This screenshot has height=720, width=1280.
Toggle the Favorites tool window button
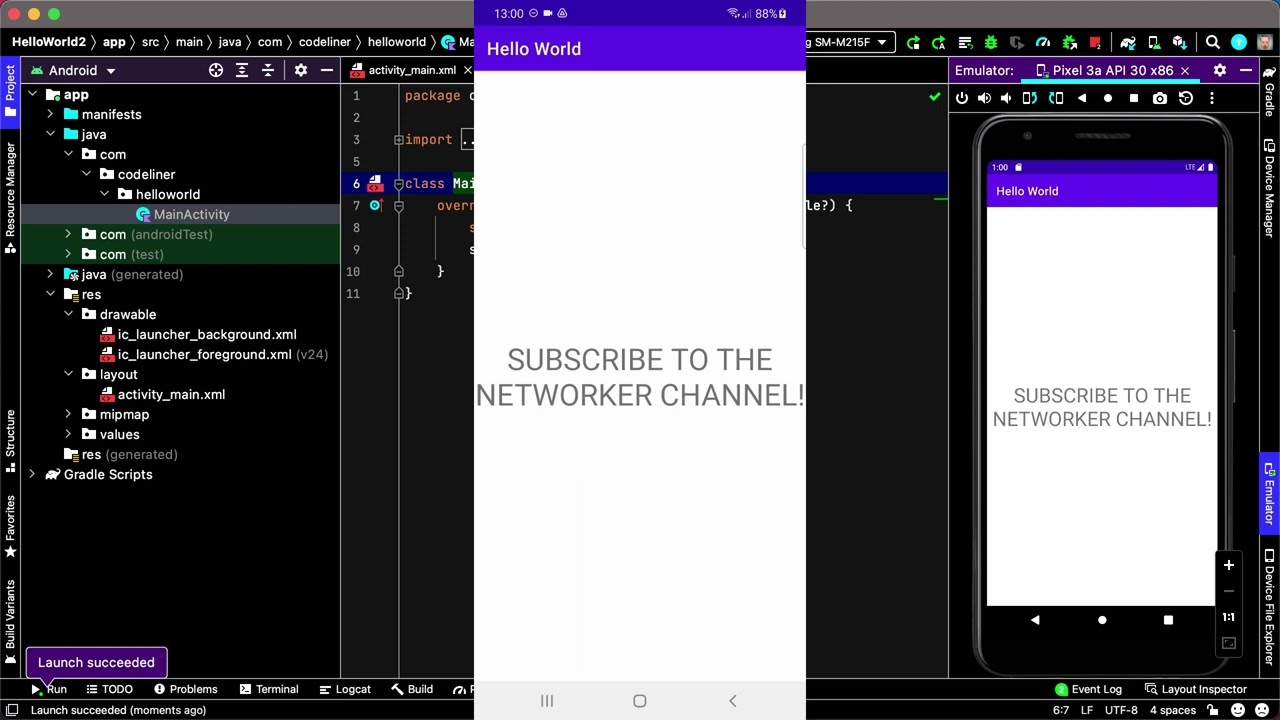[x=10, y=524]
